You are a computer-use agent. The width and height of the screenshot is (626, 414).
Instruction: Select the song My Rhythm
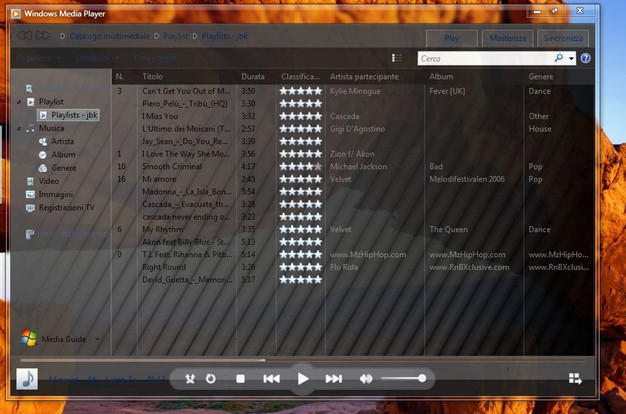[x=162, y=230]
